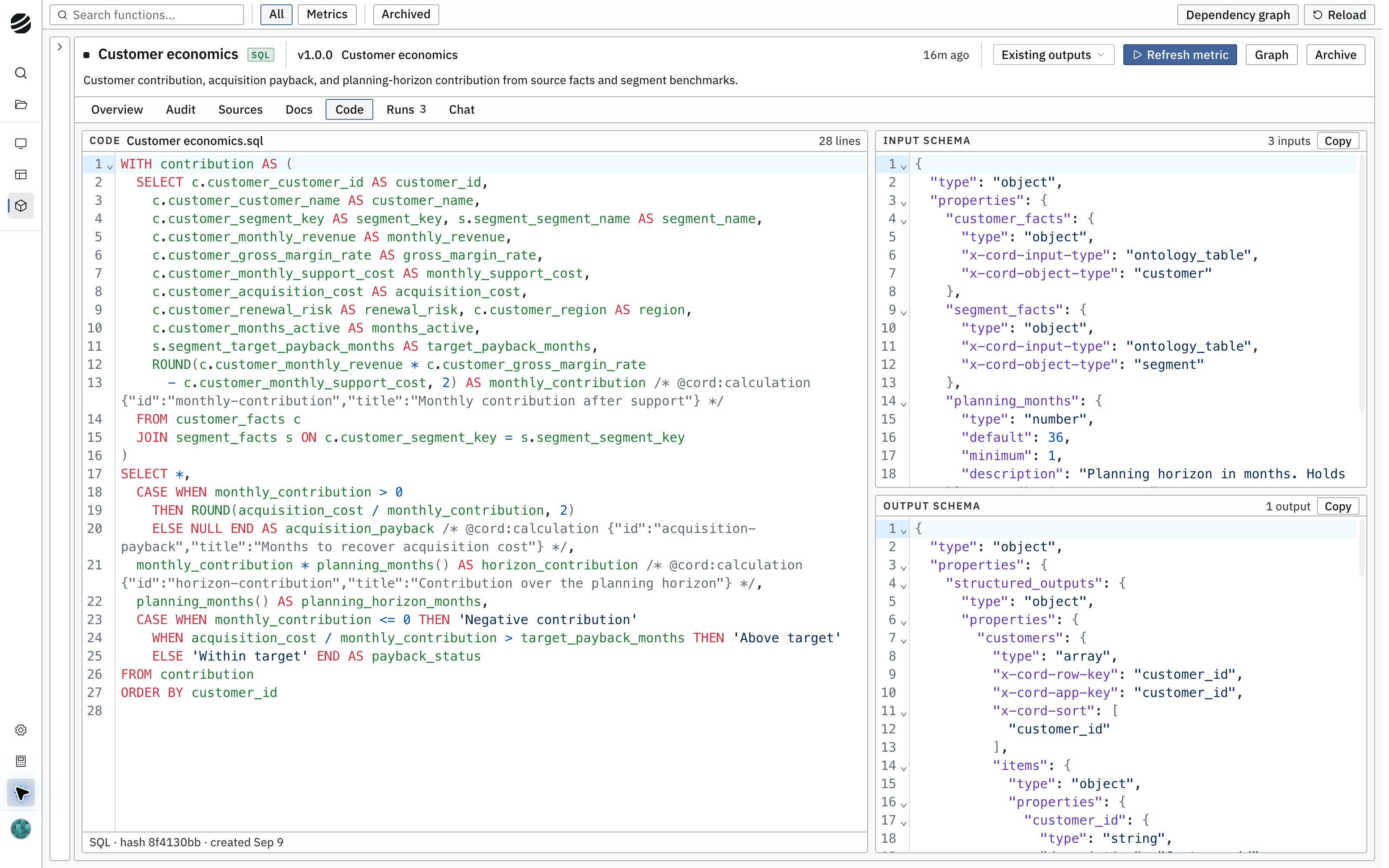The width and height of the screenshot is (1389, 868).
Task: Switch to the Sources tab
Action: tap(240, 110)
